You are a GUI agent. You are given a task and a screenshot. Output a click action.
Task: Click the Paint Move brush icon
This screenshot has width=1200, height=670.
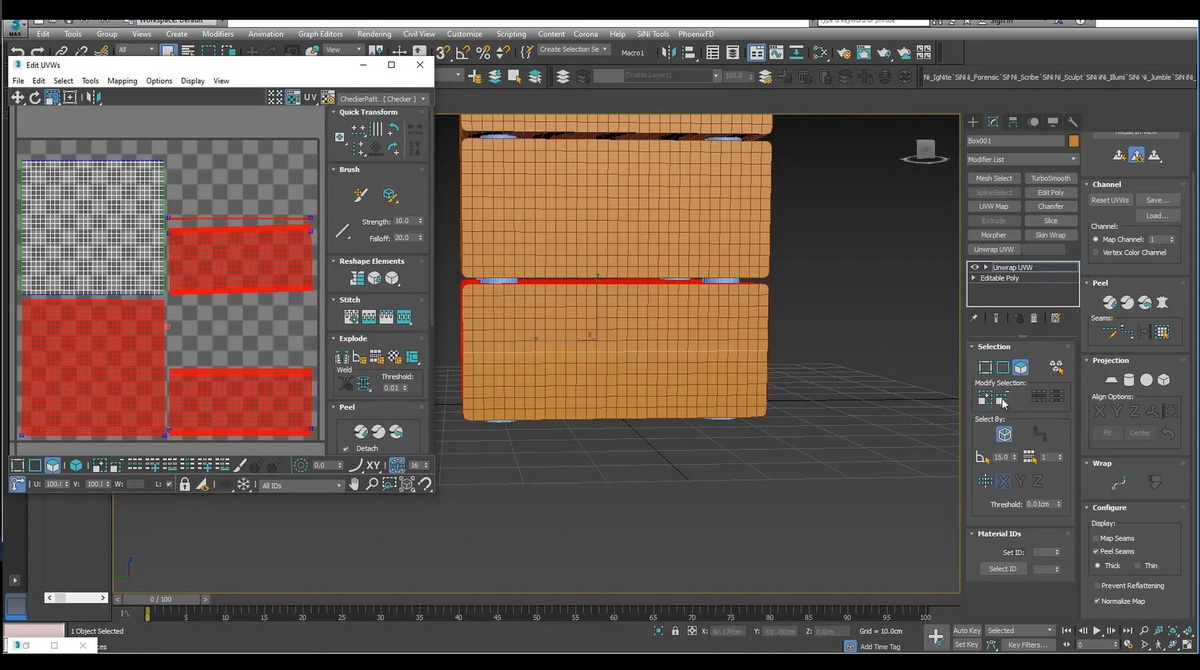tap(362, 195)
